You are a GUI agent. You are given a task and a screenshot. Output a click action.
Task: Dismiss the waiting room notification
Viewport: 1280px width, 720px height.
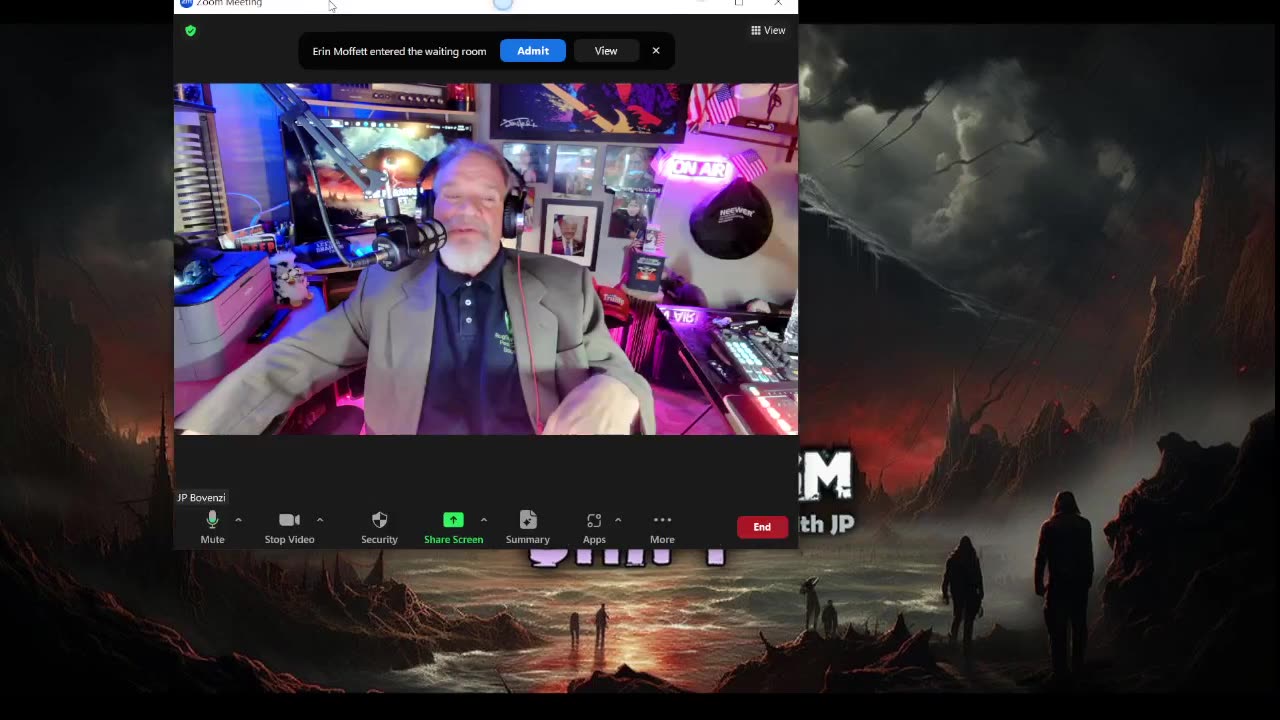pyautogui.click(x=656, y=51)
